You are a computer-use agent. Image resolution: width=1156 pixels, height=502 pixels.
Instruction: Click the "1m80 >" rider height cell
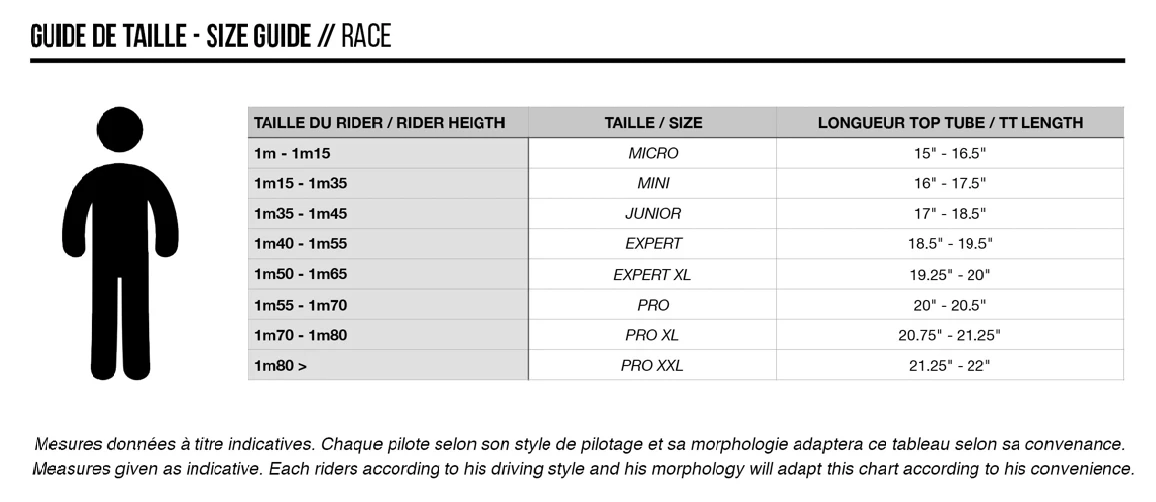click(x=281, y=365)
